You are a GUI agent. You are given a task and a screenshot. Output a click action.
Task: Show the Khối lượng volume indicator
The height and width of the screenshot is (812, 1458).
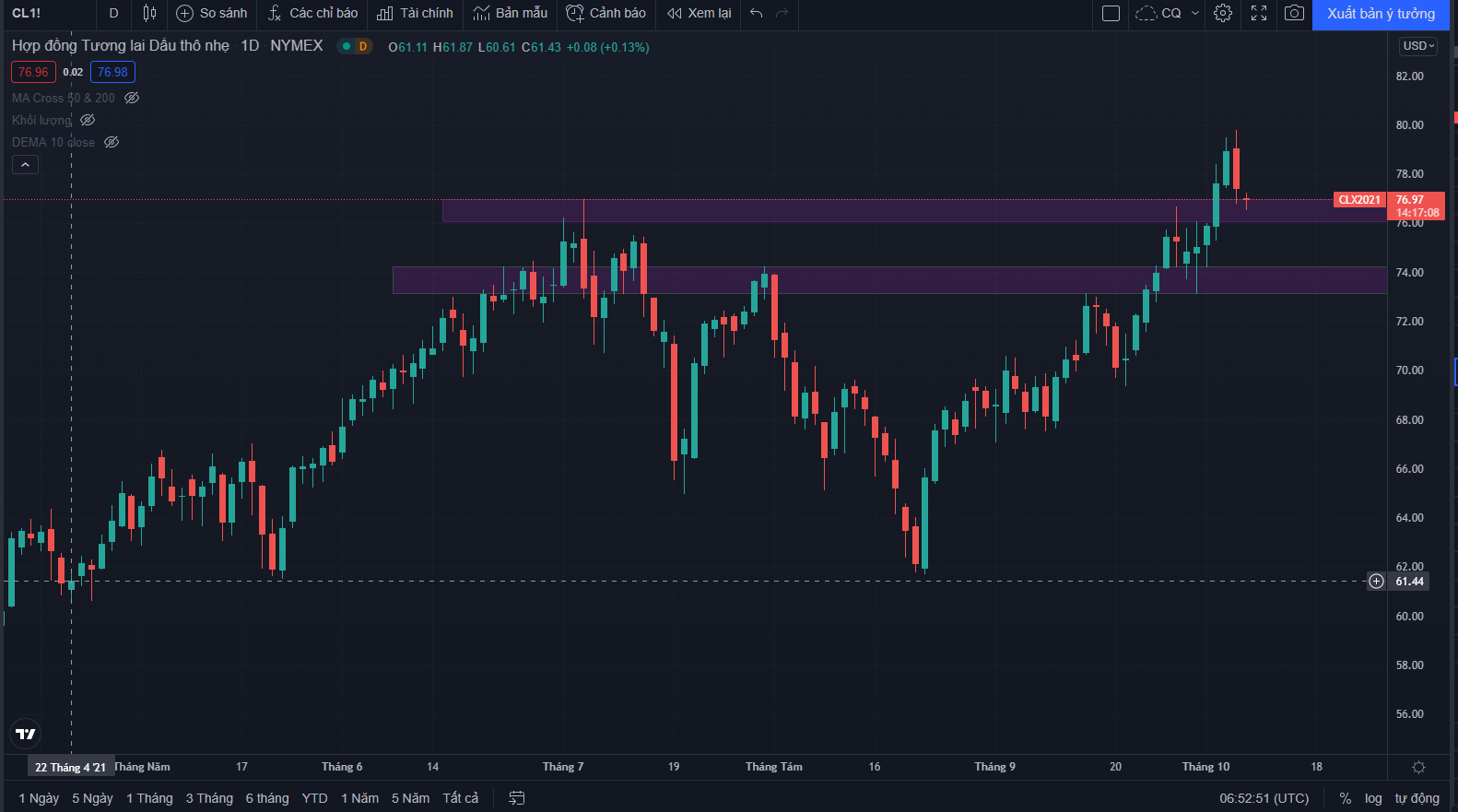pos(88,120)
